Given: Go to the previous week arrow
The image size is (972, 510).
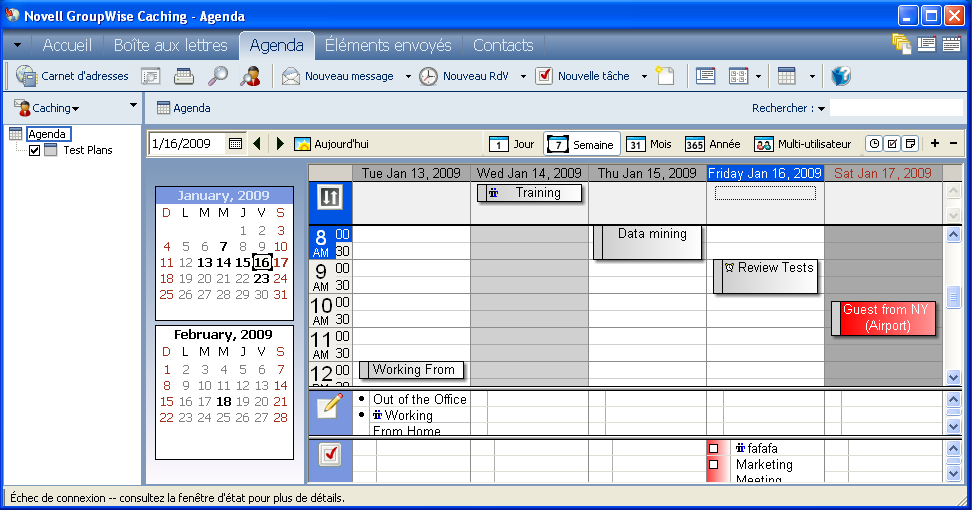Looking at the screenshot, I should [257, 144].
